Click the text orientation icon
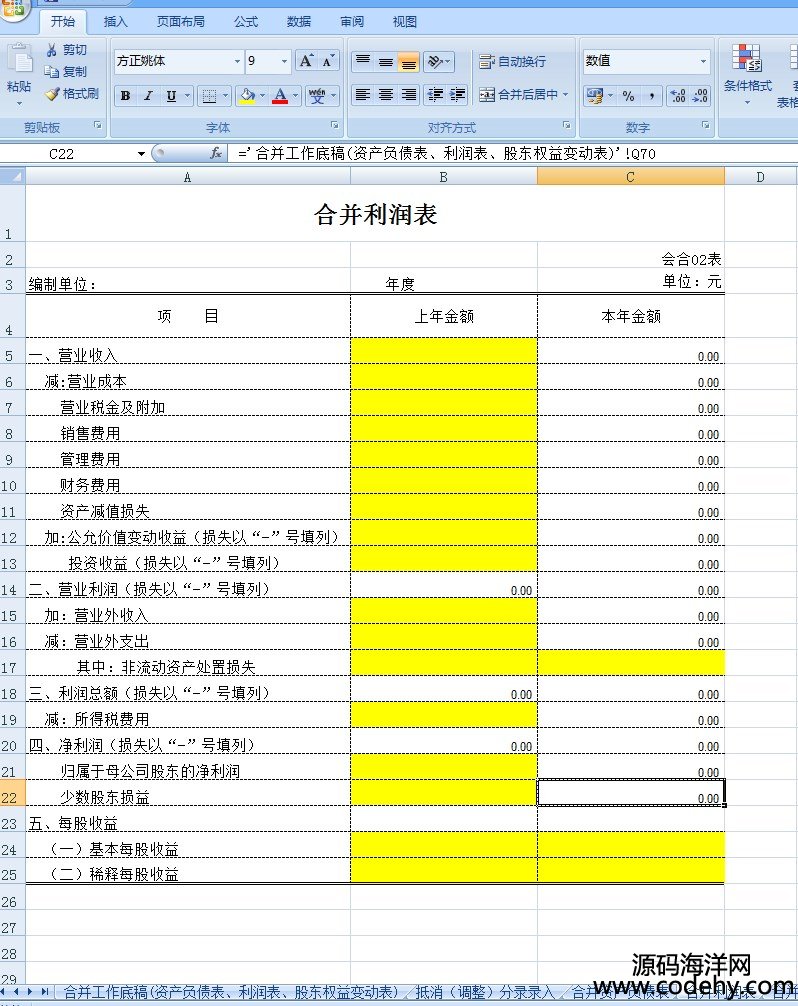Screen dimensions: 798x1006 436,61
